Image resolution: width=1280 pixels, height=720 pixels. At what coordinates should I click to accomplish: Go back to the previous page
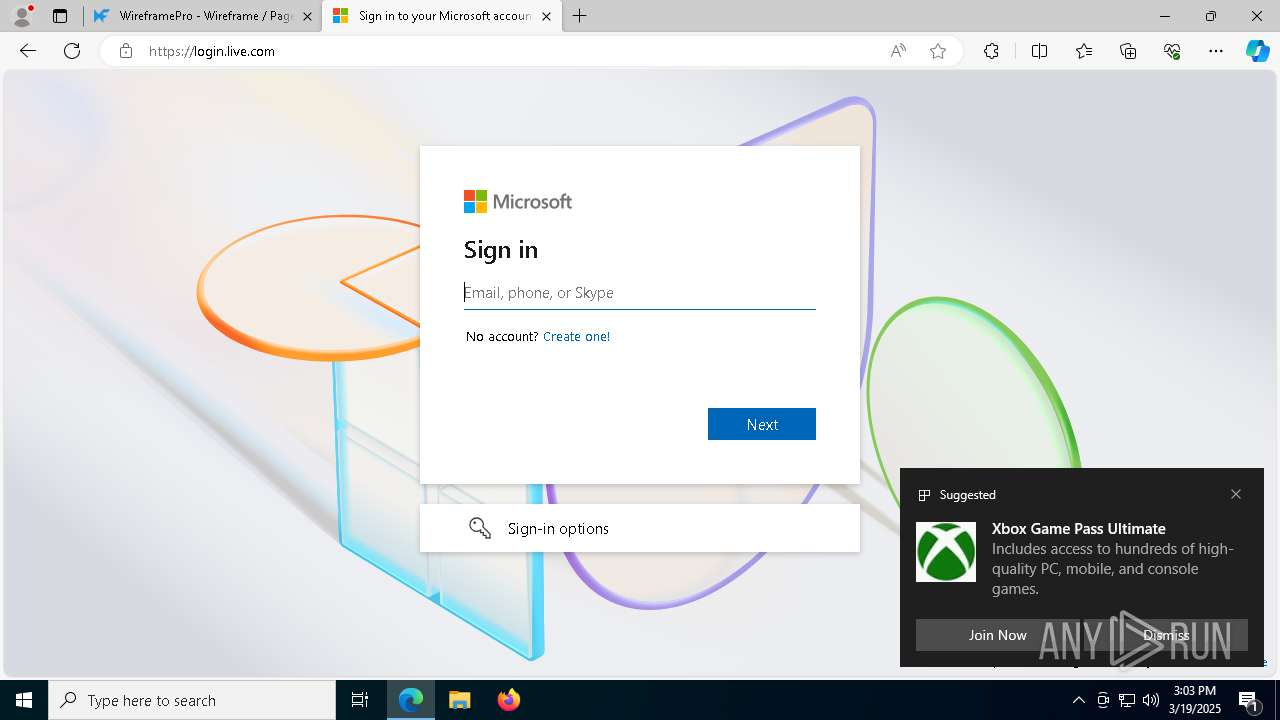click(28, 51)
